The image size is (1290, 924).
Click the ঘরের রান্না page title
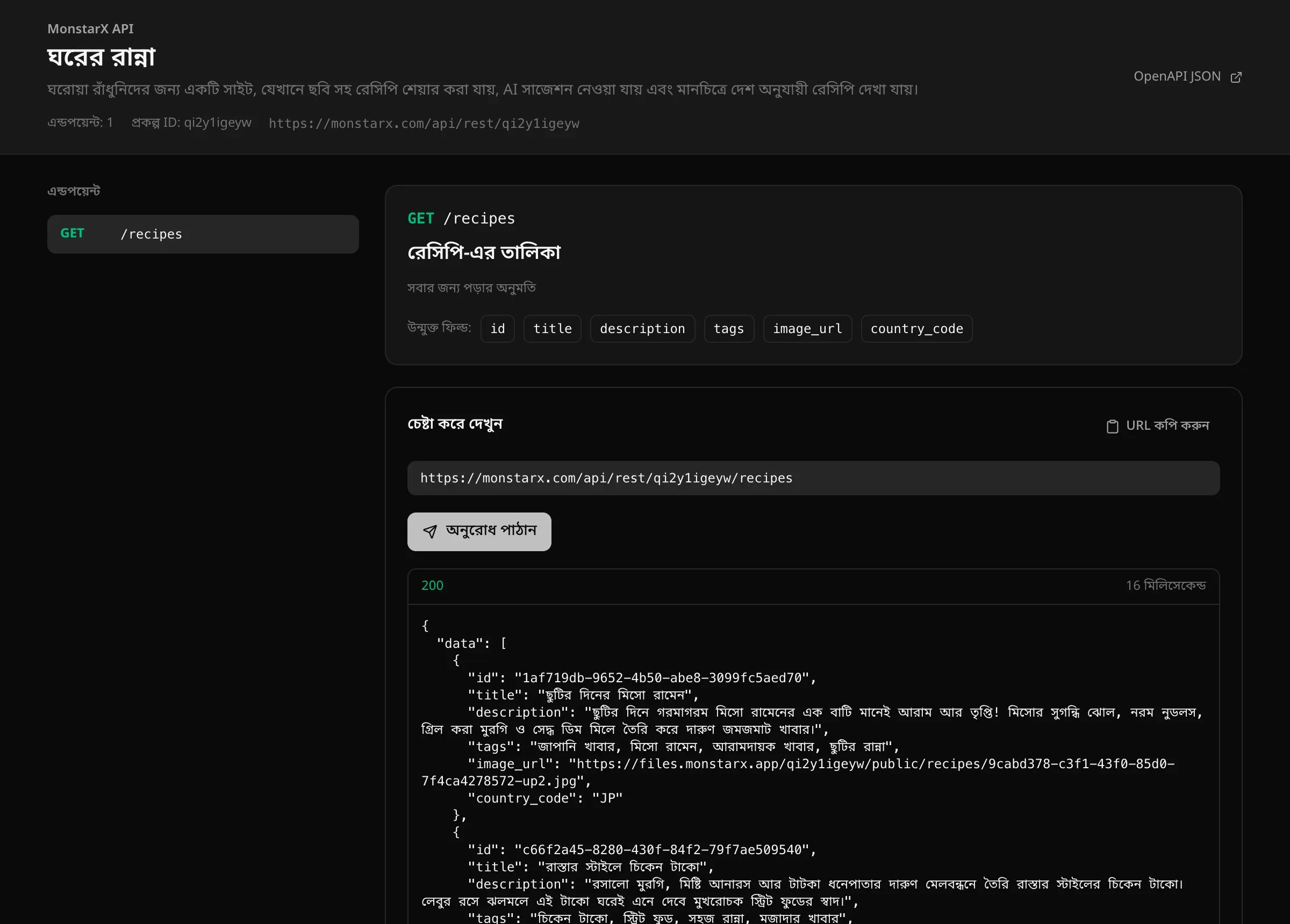pos(101,57)
